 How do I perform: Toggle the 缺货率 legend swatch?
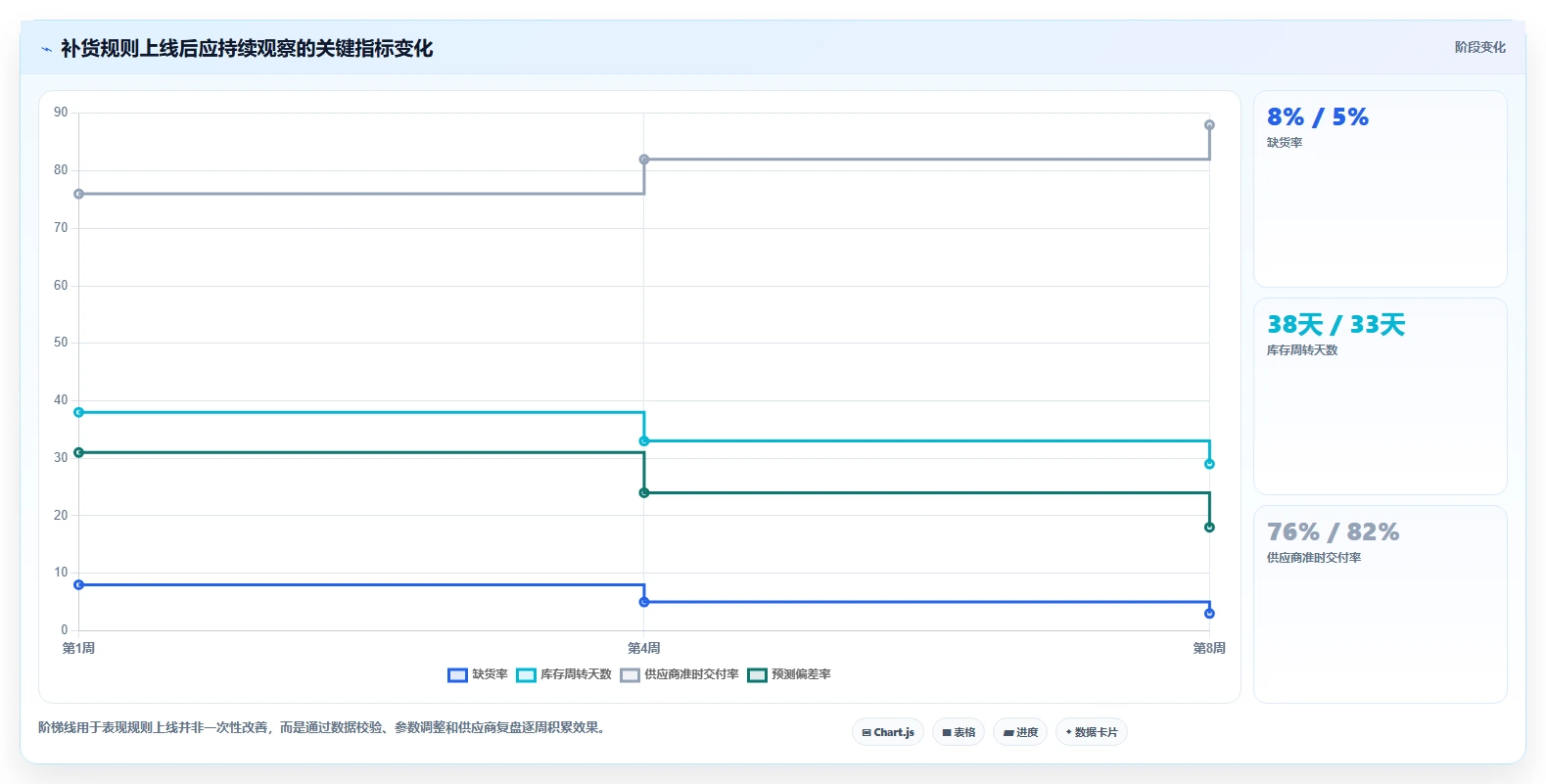(x=457, y=675)
